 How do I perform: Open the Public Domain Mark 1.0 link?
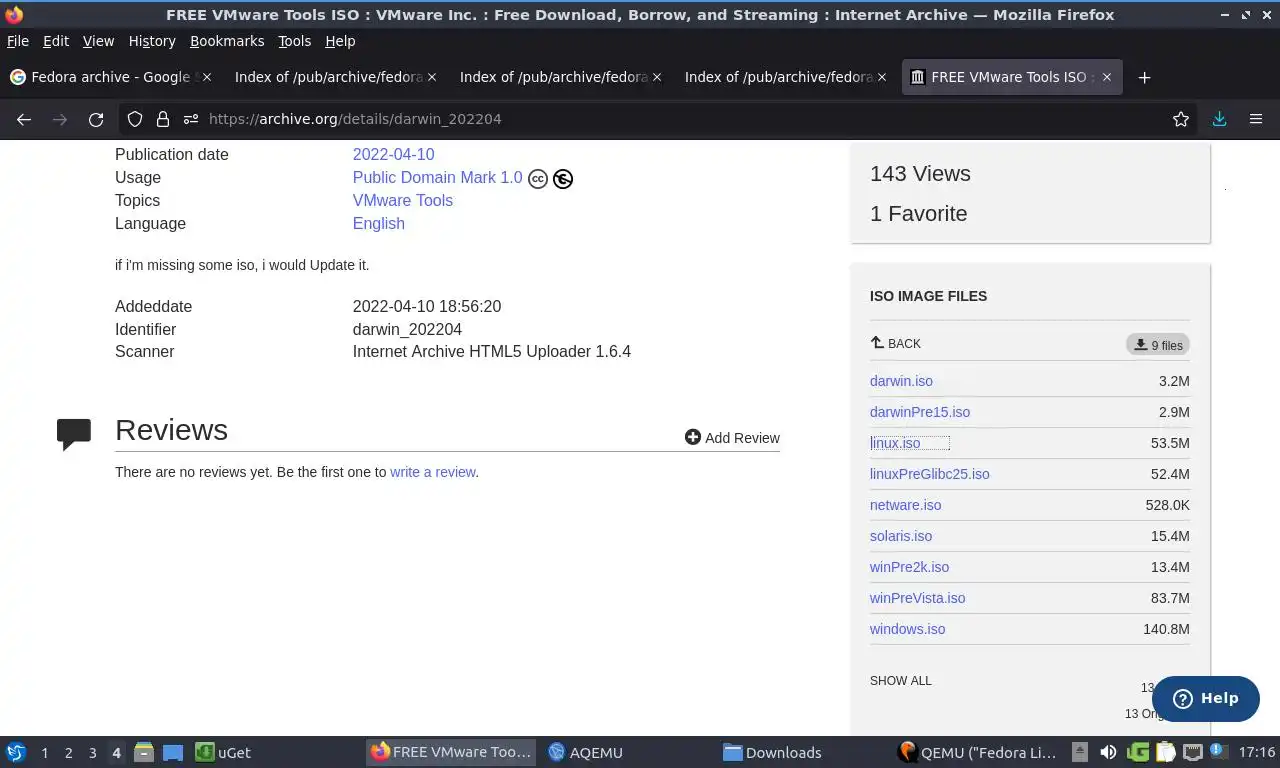438,177
